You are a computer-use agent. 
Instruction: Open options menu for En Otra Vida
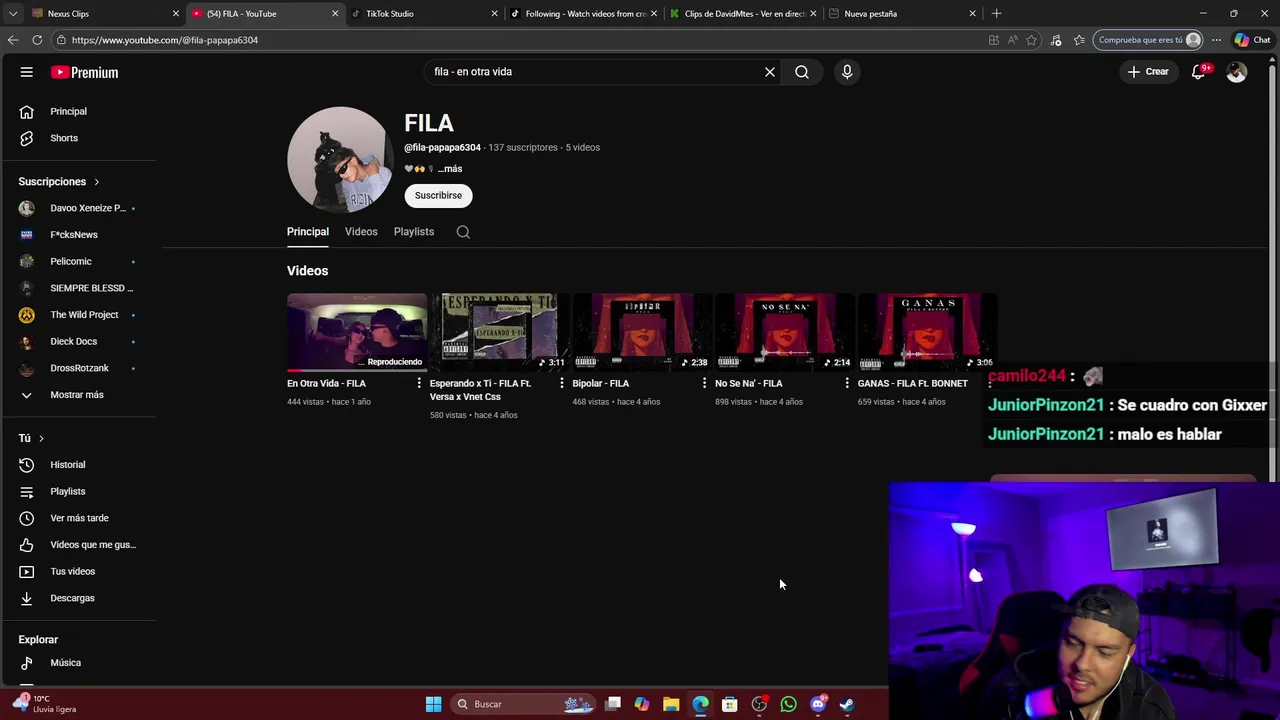pos(419,383)
